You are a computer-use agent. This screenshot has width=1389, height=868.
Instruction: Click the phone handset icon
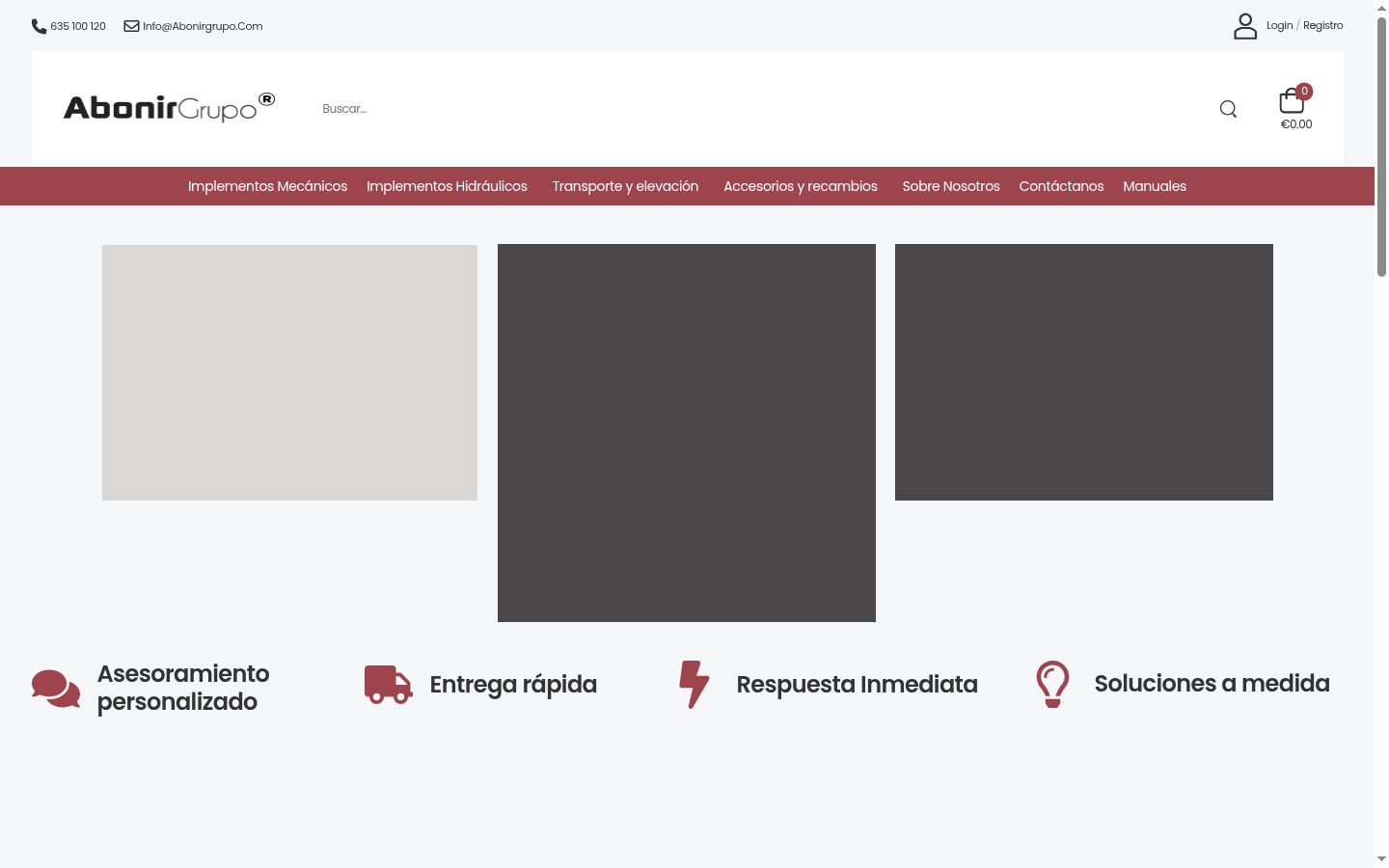point(39,26)
